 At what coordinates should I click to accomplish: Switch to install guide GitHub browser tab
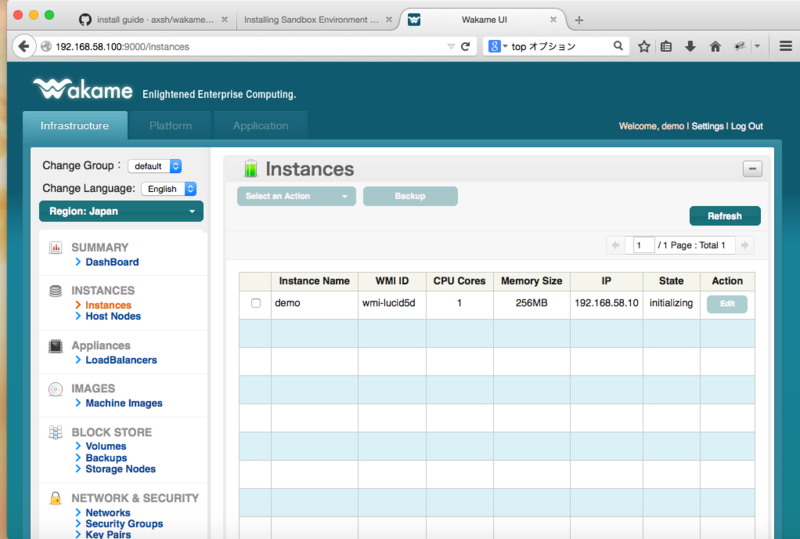[x=155, y=20]
